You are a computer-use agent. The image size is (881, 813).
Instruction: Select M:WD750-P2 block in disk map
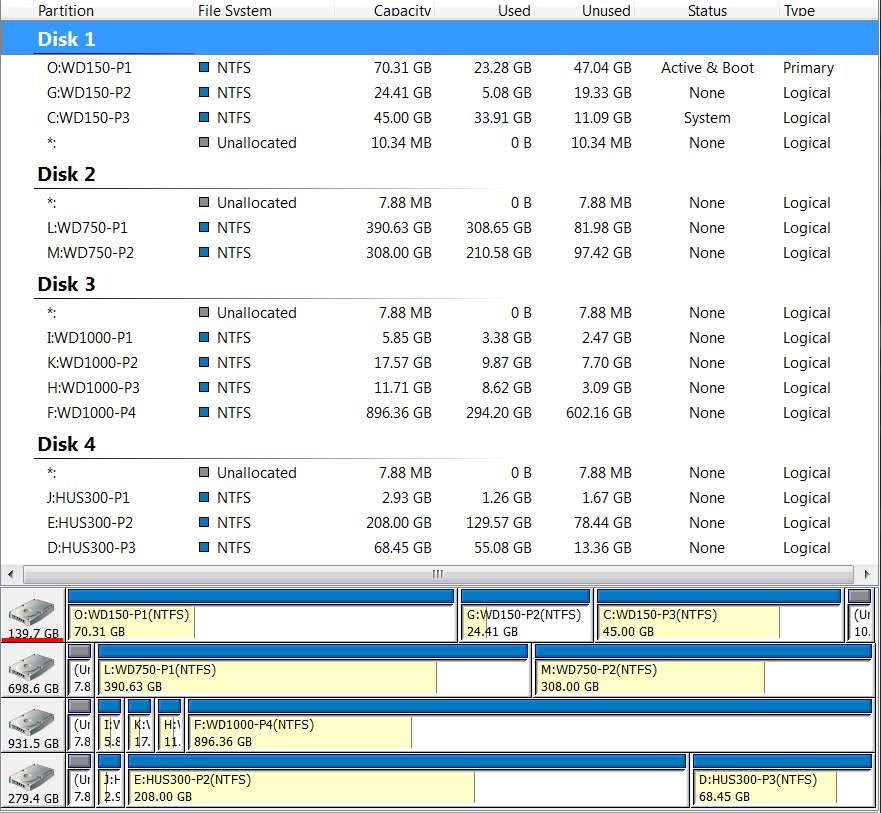coord(703,670)
